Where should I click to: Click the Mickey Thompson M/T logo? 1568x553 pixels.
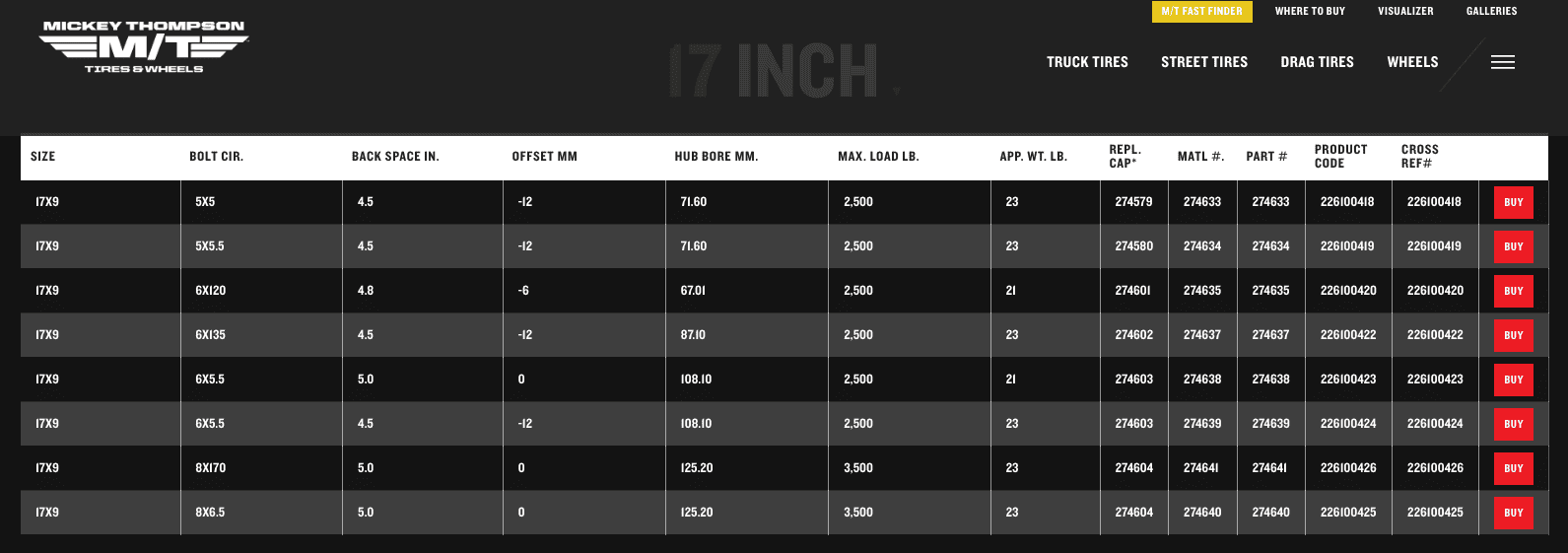pyautogui.click(x=144, y=46)
